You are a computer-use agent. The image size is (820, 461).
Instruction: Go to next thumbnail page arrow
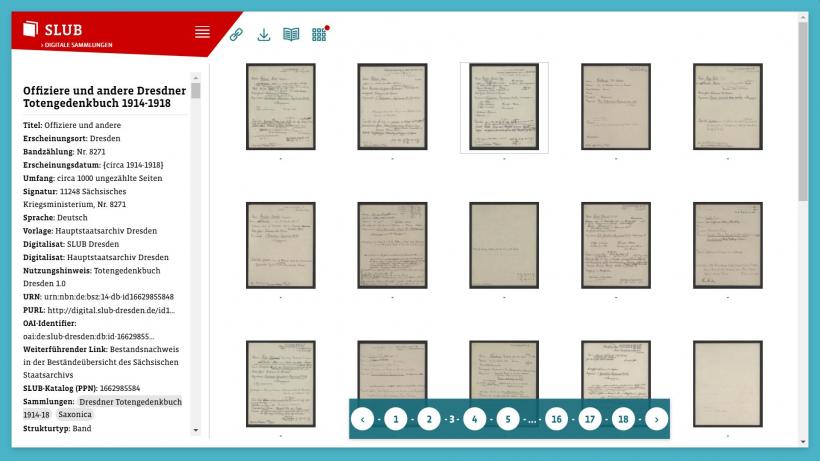(656, 419)
